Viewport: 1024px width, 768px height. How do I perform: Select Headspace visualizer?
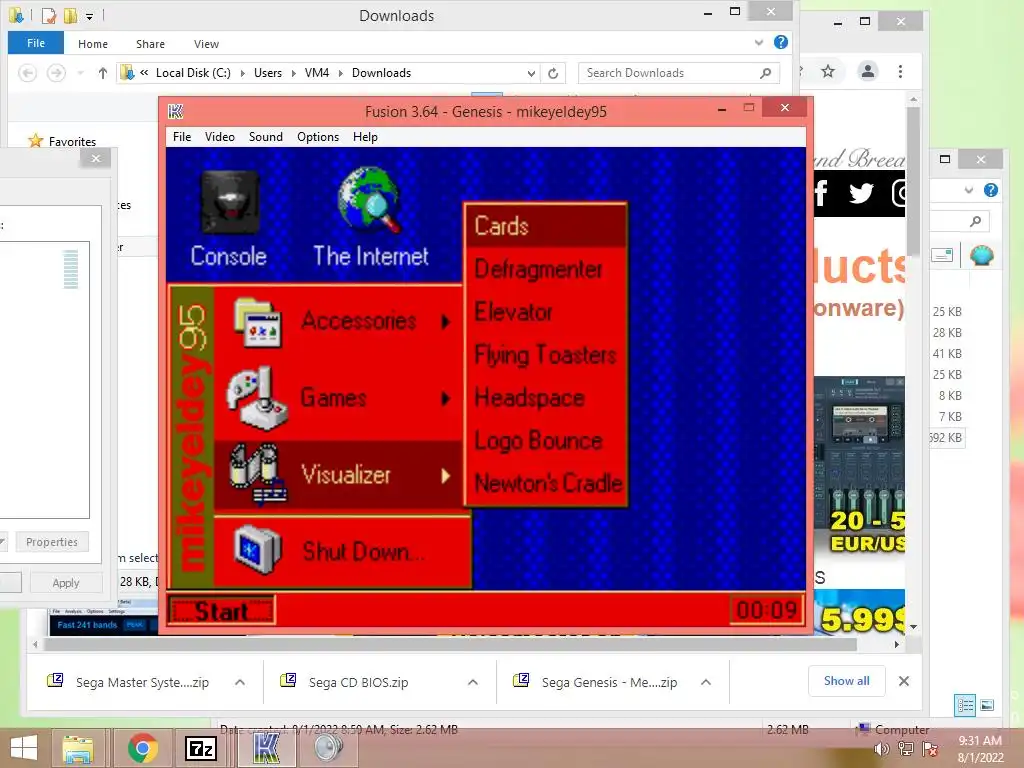click(546, 398)
